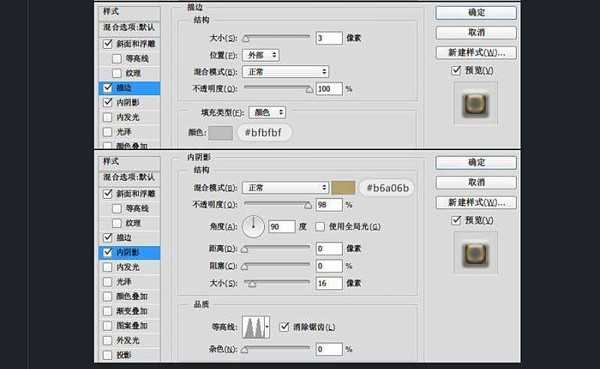Uncheck 斜面和浮雕 in the upper 描边 dialog
The image size is (600, 369).
click(108, 44)
